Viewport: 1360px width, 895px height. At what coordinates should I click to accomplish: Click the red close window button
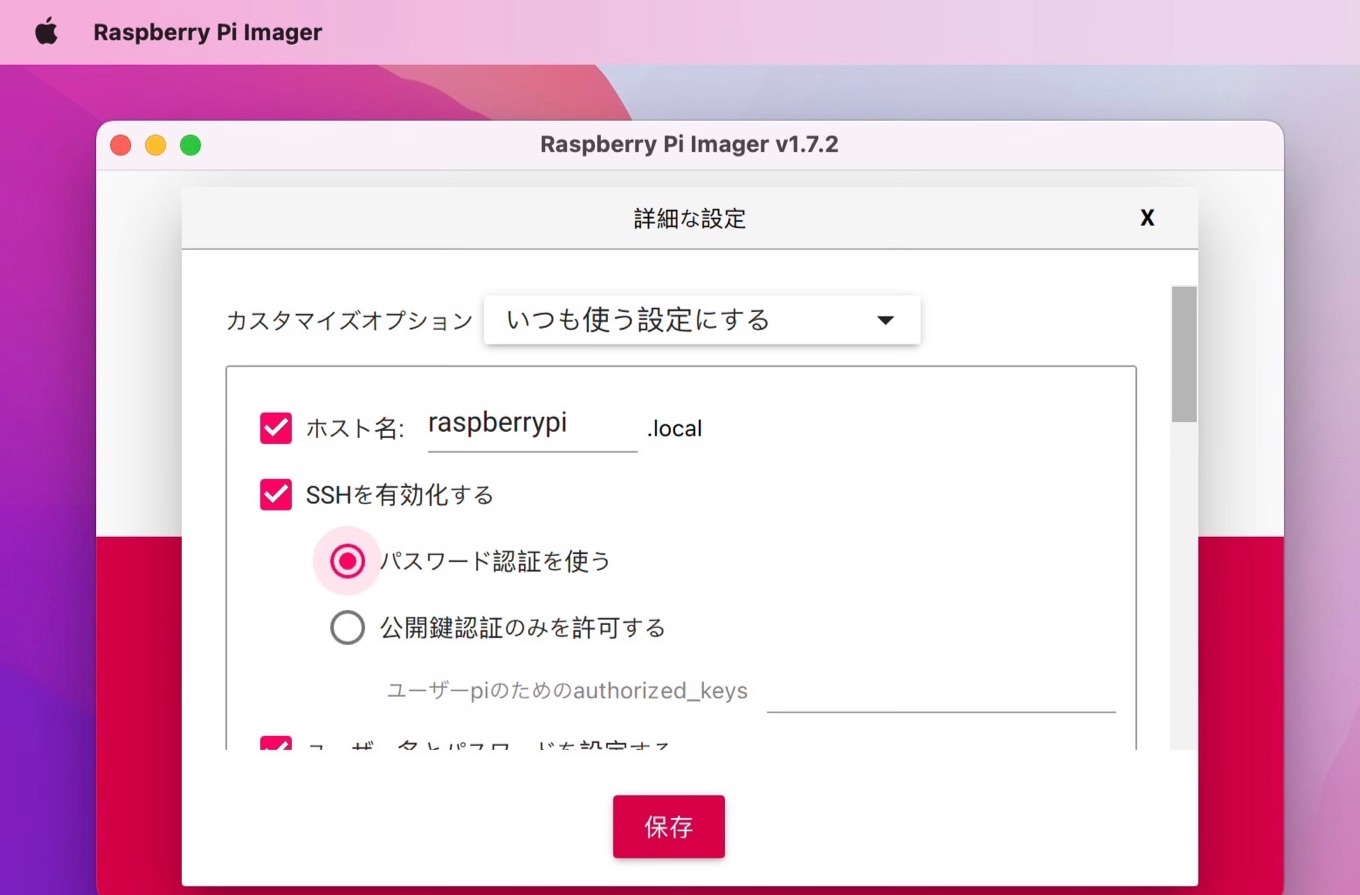tap(121, 145)
